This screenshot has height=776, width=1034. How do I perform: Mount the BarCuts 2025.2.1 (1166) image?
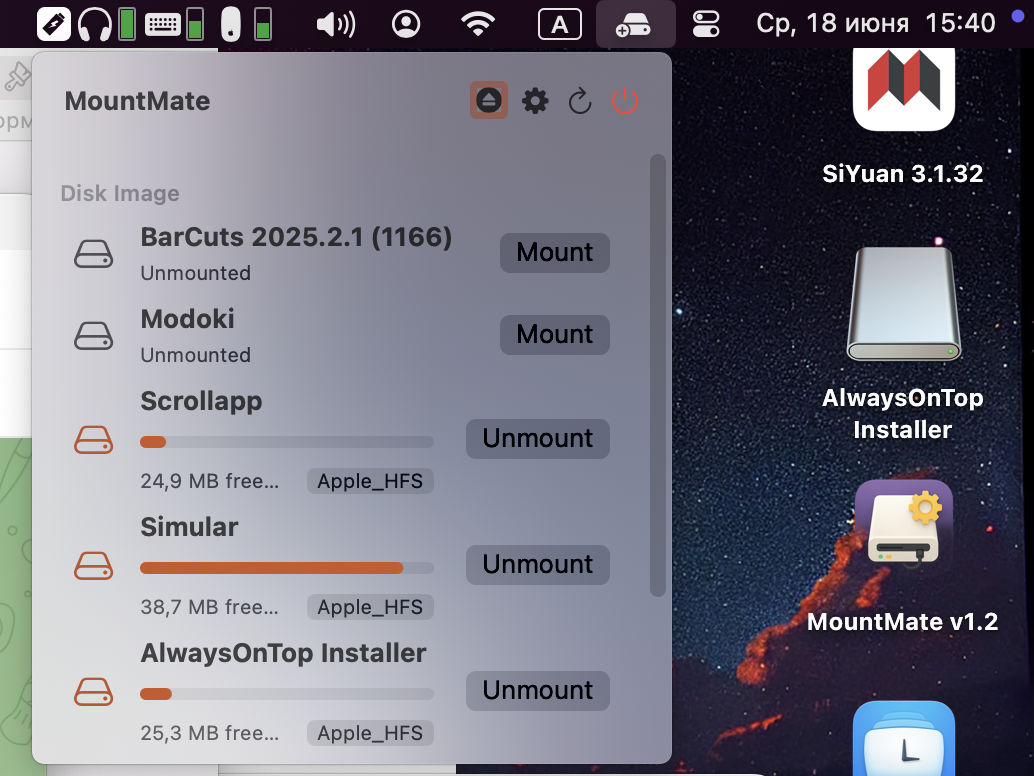tap(555, 253)
